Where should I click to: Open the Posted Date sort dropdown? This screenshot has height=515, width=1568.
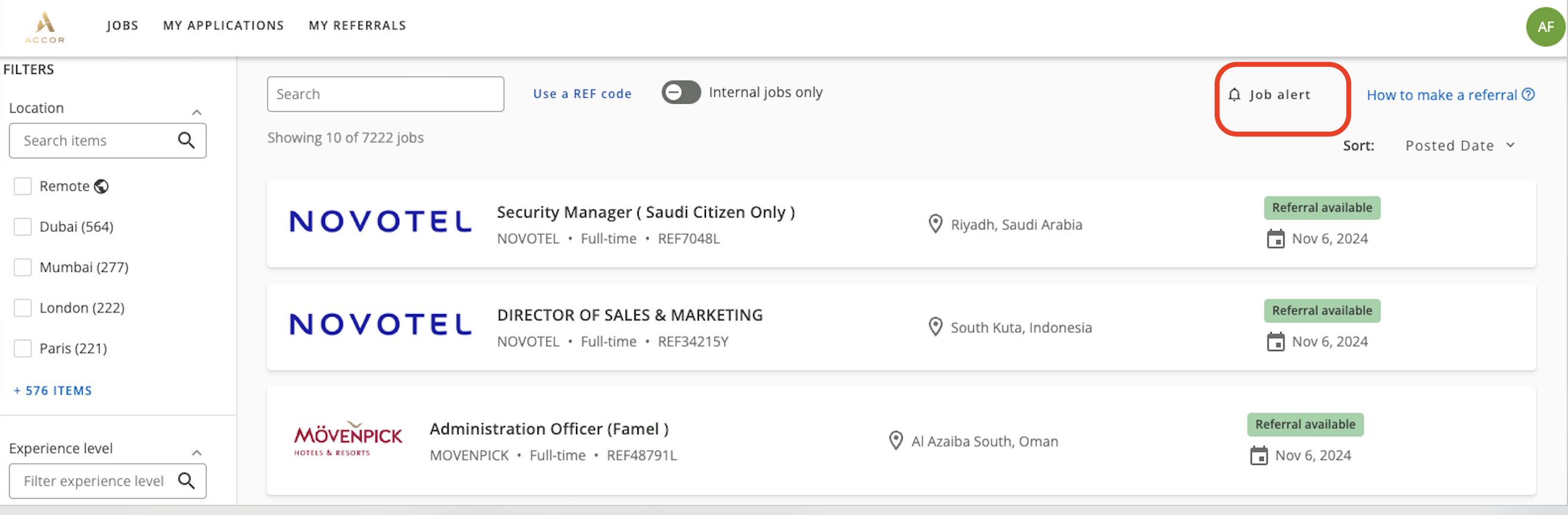[x=1459, y=145]
